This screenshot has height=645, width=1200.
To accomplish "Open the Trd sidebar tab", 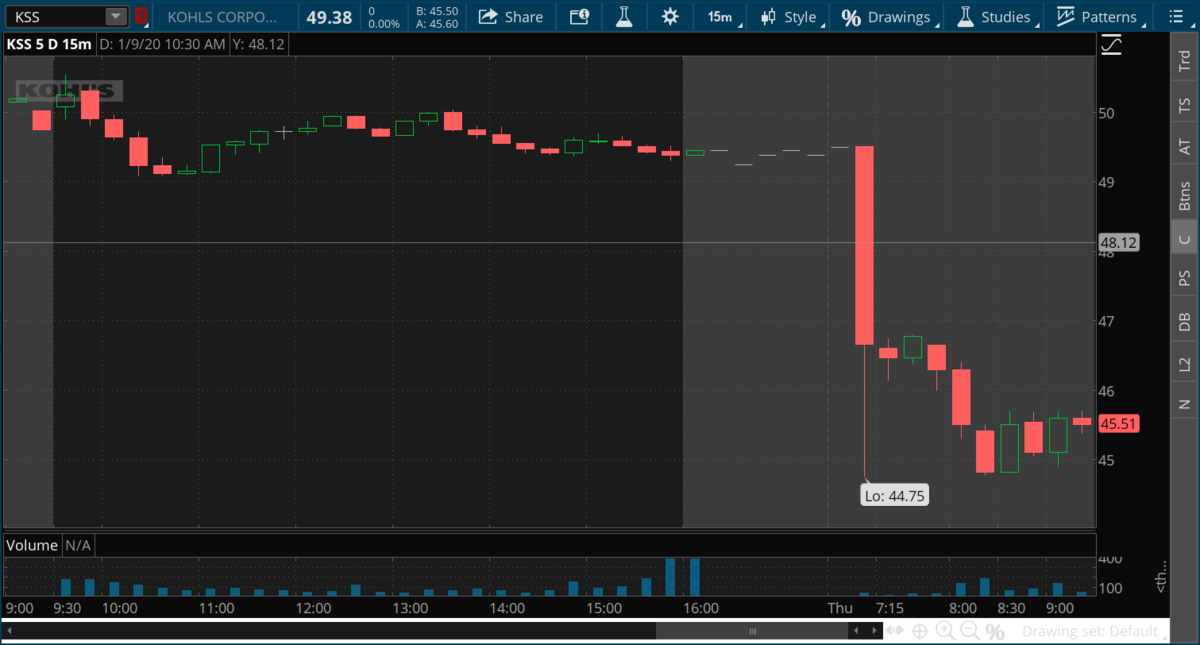I will tap(1185, 62).
